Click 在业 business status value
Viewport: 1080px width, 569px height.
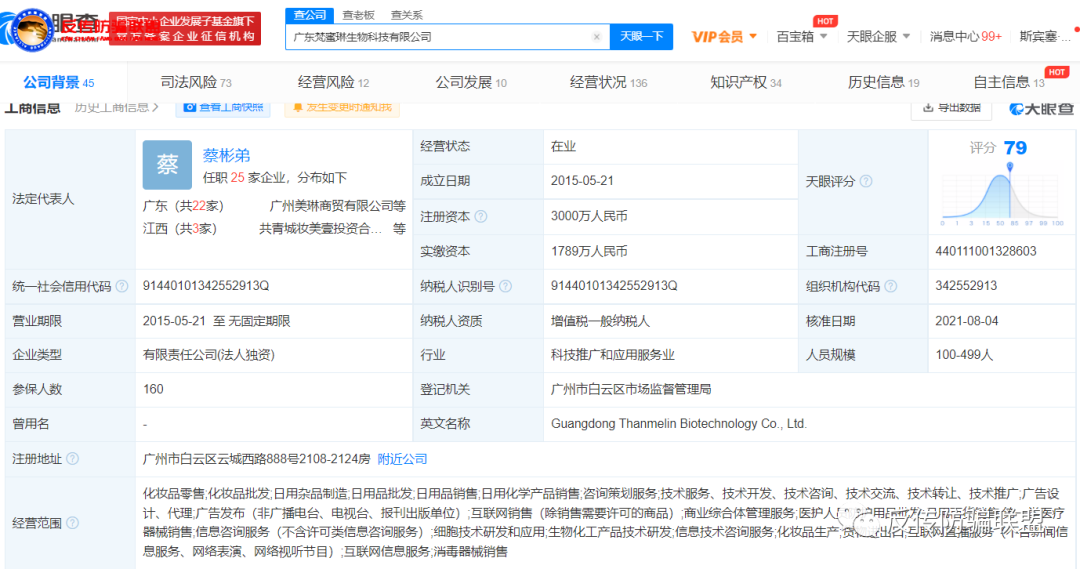(x=563, y=146)
